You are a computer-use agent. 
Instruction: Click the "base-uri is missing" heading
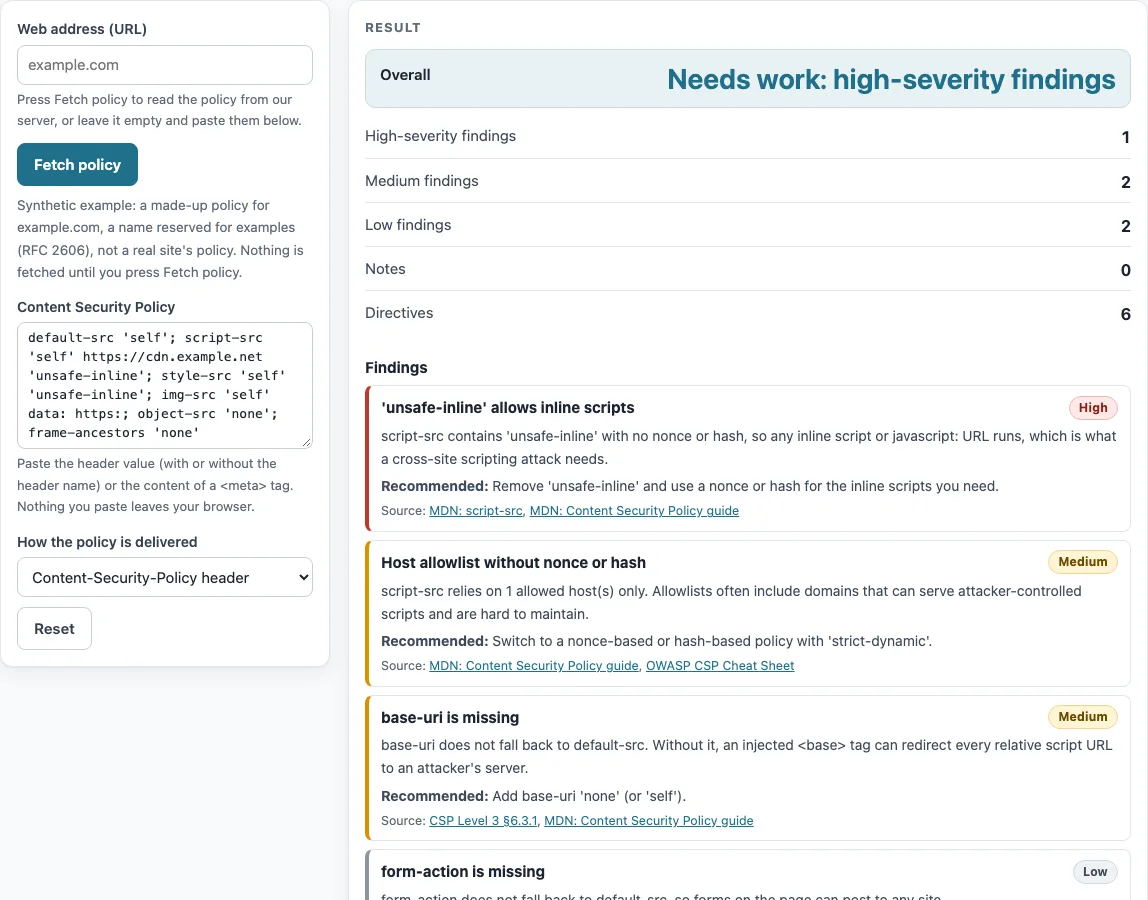tap(450, 718)
